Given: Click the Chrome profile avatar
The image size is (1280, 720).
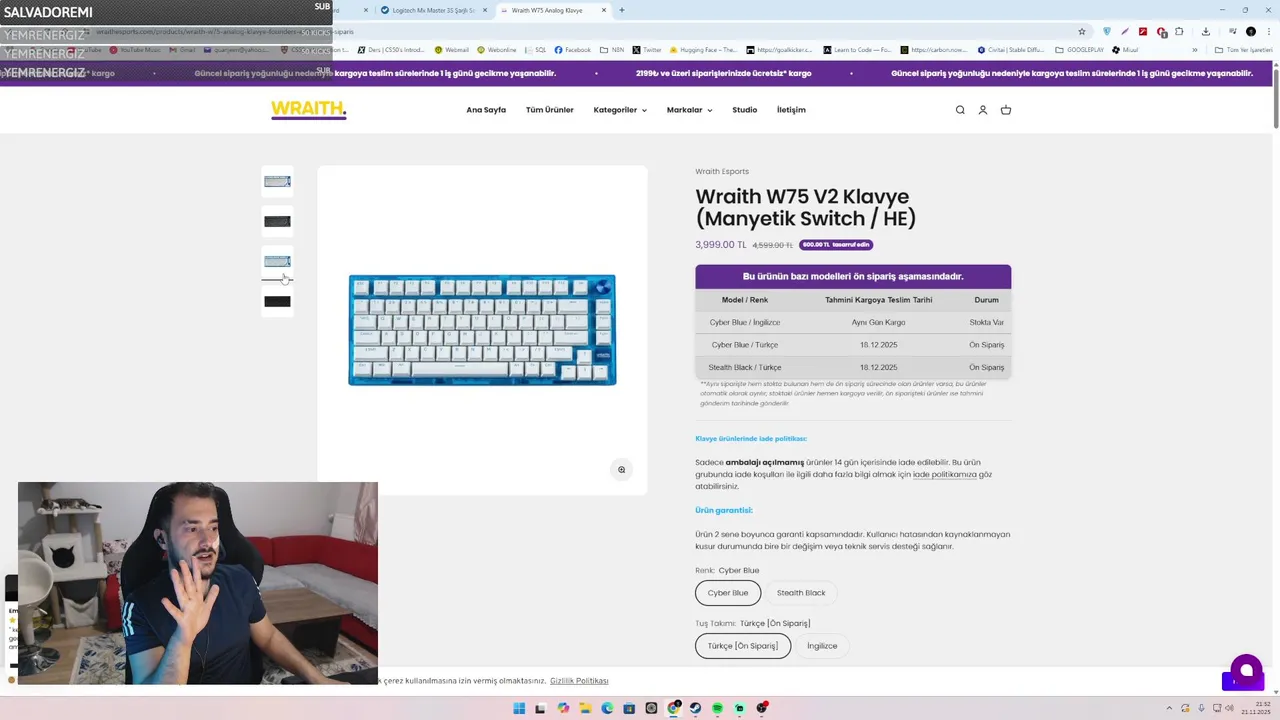Looking at the screenshot, I should point(1251,32).
